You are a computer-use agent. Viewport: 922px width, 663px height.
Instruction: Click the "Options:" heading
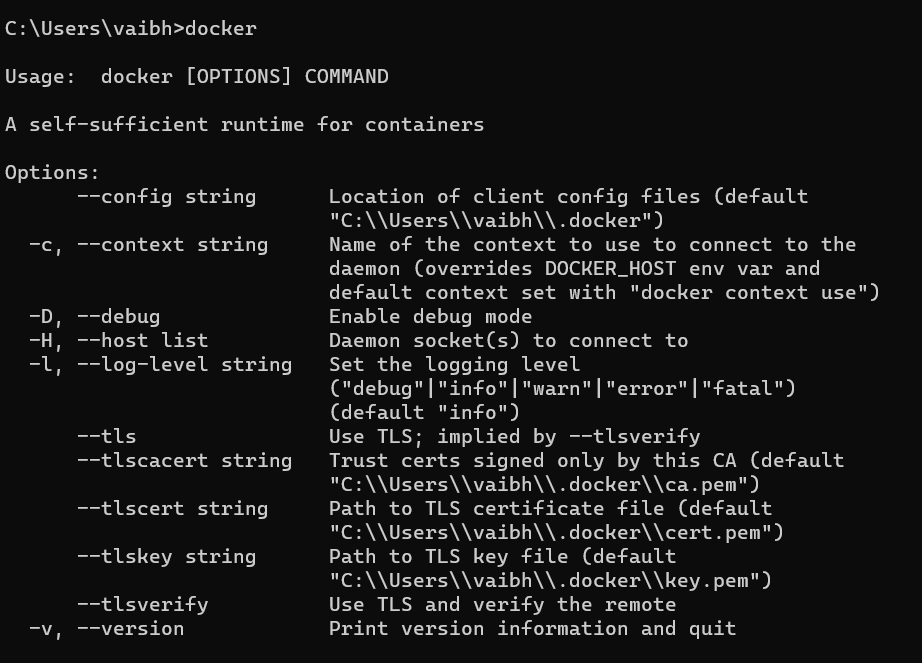(x=52, y=173)
